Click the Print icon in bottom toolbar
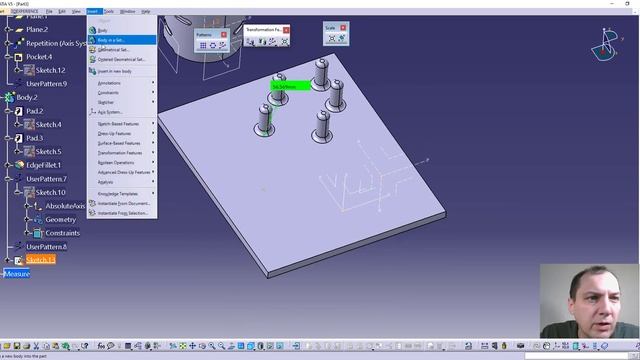This screenshot has width=640, height=360. click(x=27, y=346)
